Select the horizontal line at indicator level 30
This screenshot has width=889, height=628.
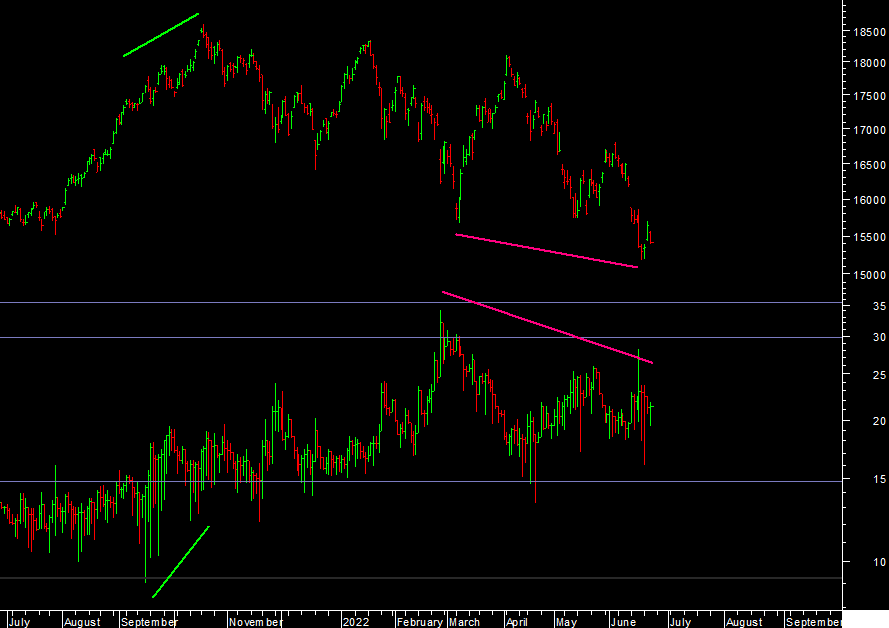click(421, 338)
